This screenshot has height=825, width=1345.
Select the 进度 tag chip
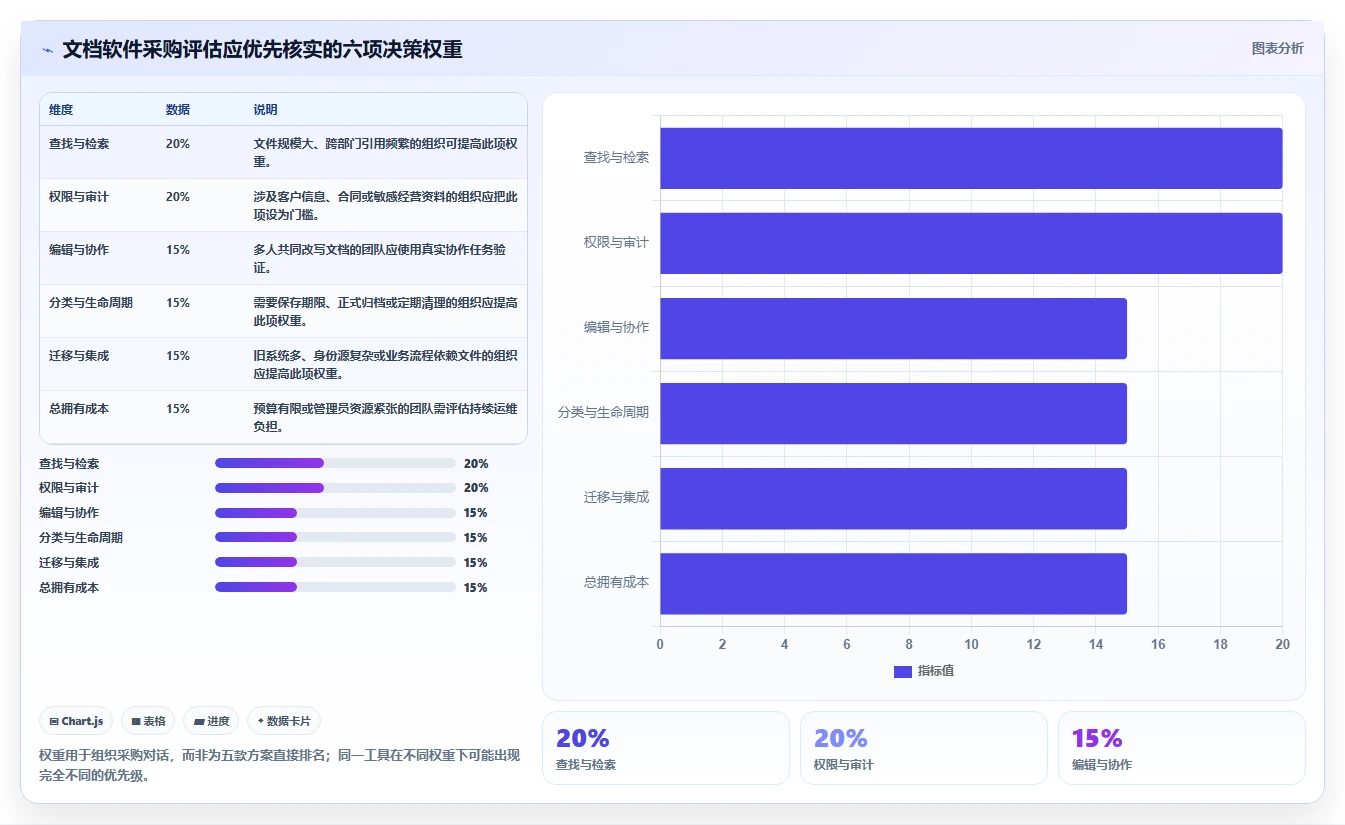click(x=211, y=721)
